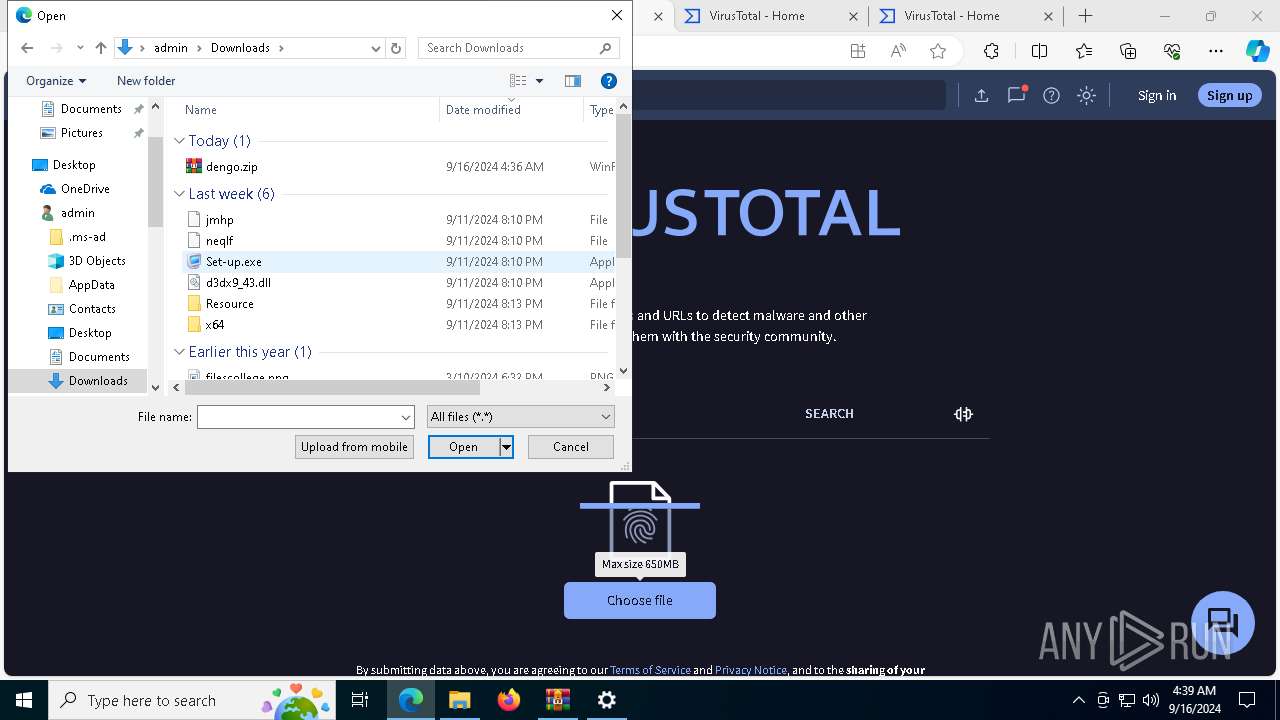
Task: Click the Sign up button
Action: coord(1230,96)
